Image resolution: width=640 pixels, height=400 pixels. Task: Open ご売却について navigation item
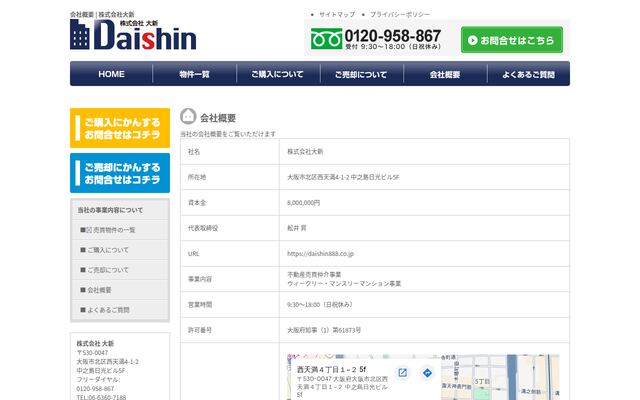[x=361, y=74]
